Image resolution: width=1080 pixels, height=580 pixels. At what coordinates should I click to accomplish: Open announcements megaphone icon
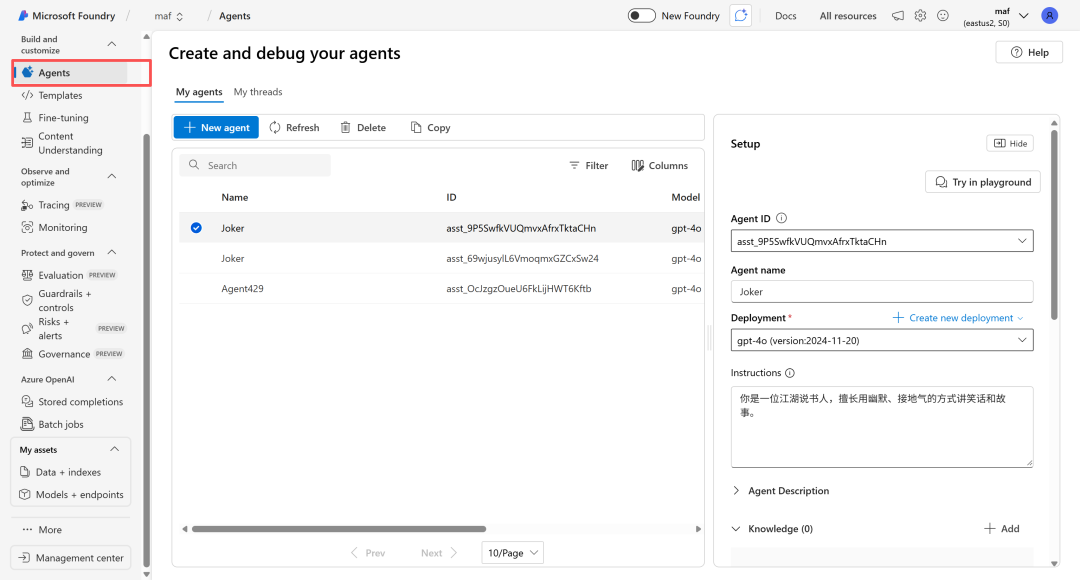point(898,15)
